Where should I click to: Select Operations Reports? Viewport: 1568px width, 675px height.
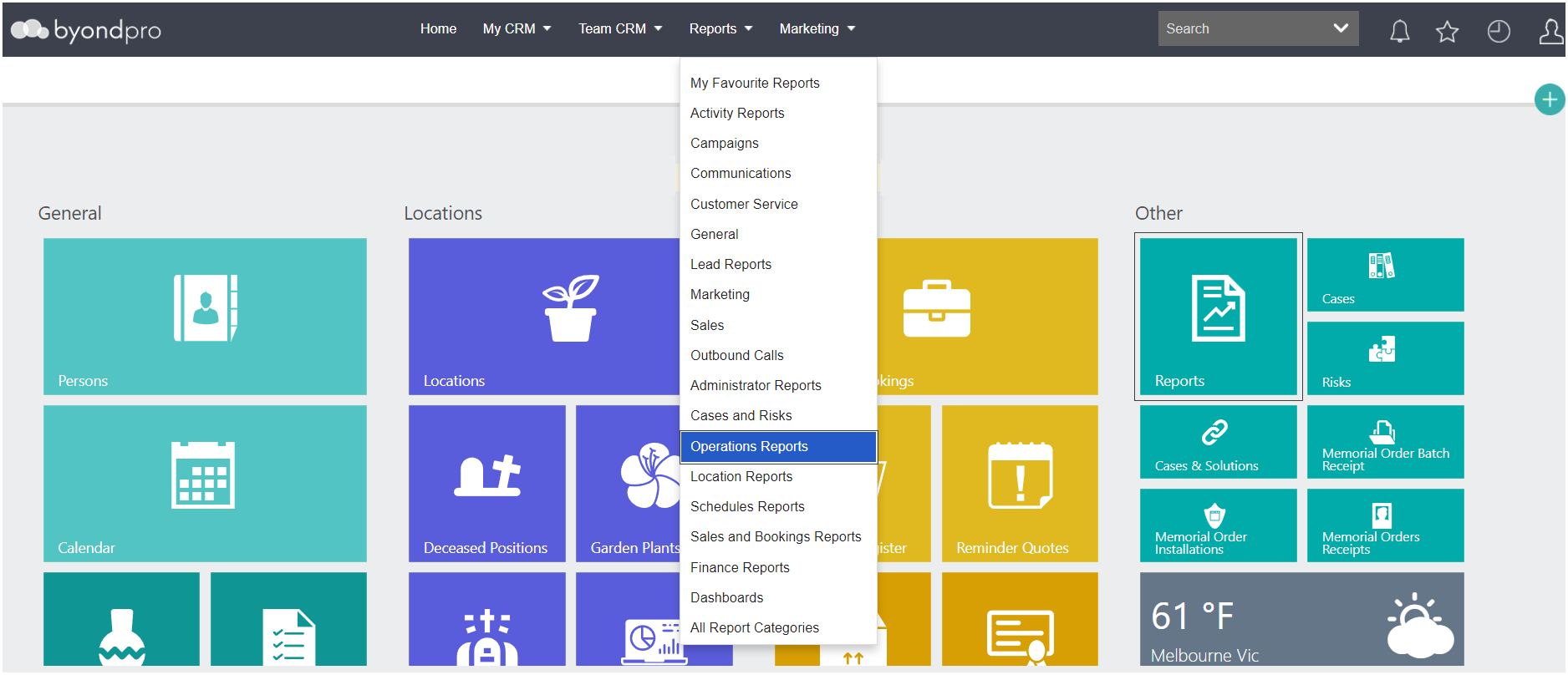[778, 446]
